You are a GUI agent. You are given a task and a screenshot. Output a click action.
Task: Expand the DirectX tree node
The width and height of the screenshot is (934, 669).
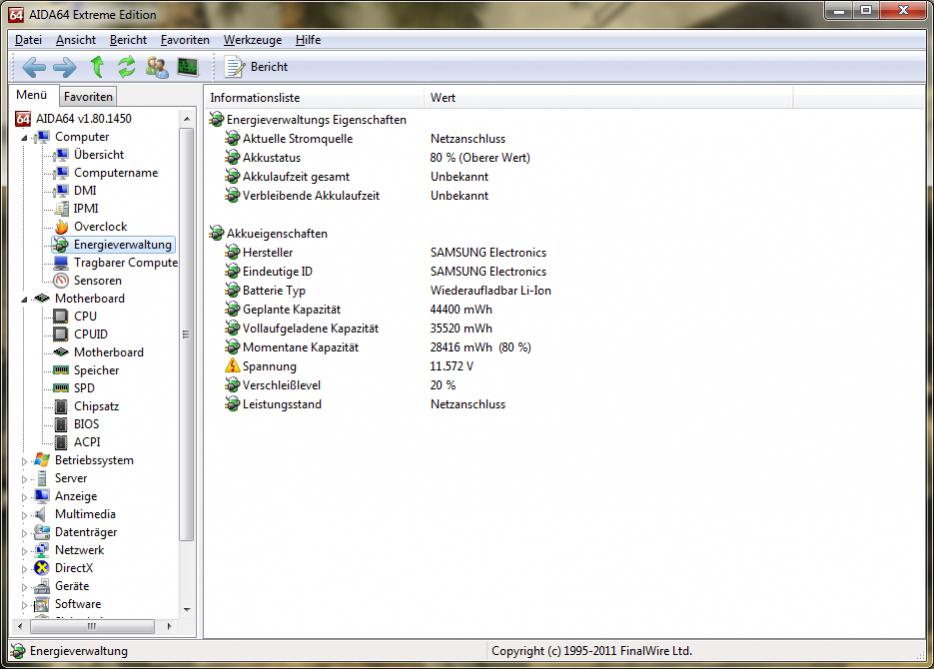(x=24, y=569)
